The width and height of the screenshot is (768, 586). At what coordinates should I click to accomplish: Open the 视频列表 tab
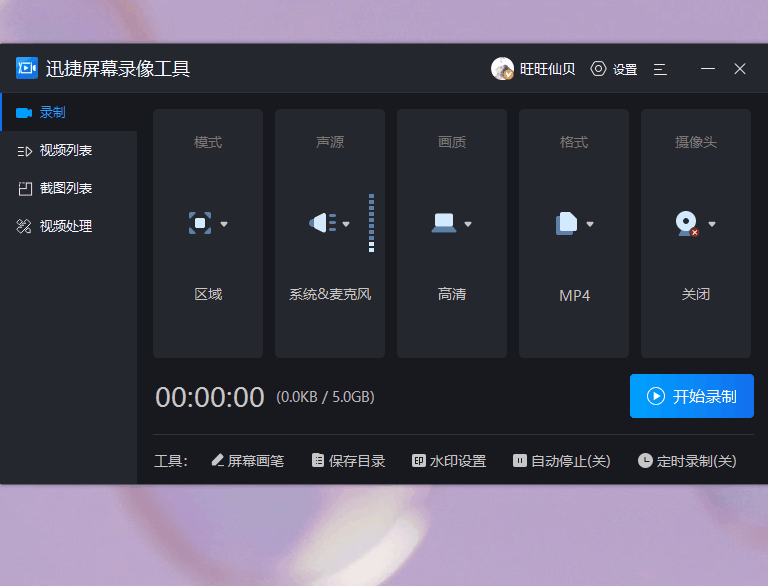click(69, 150)
